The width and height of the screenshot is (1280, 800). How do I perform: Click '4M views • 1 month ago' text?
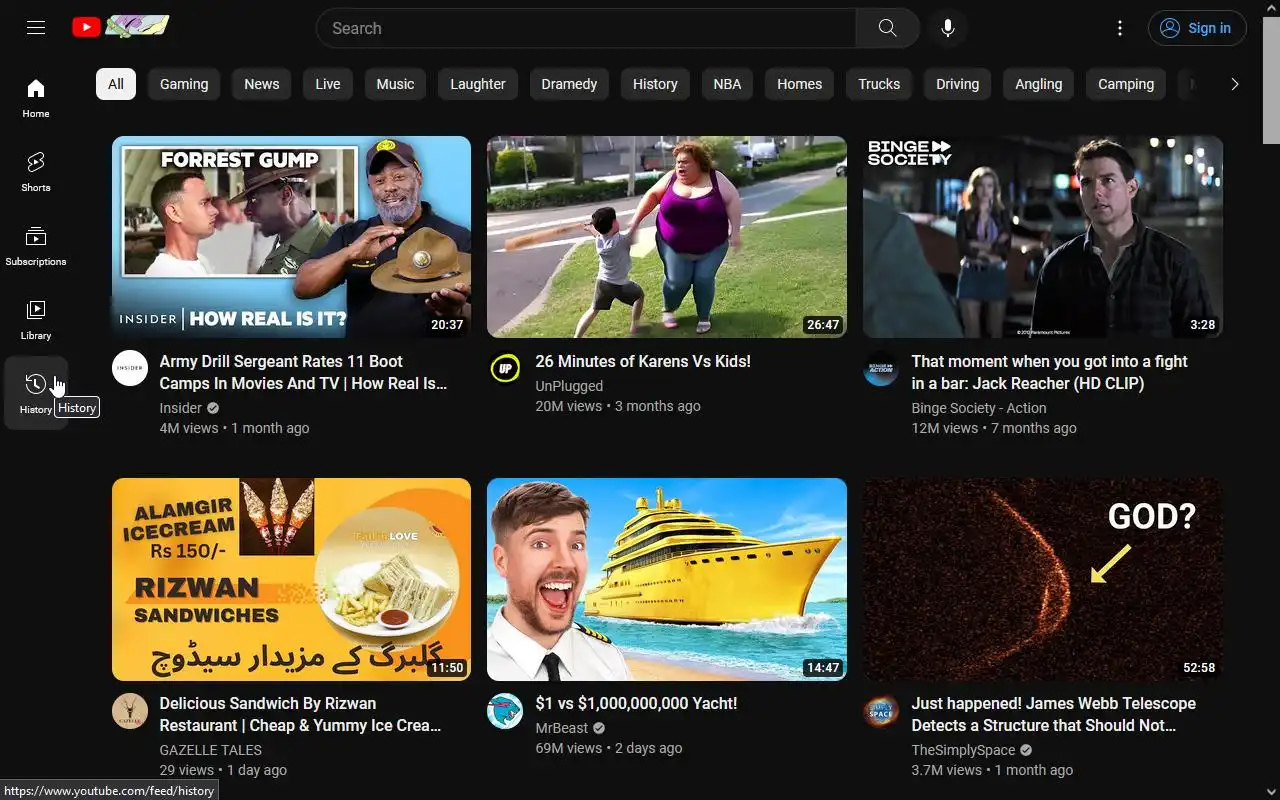point(235,428)
